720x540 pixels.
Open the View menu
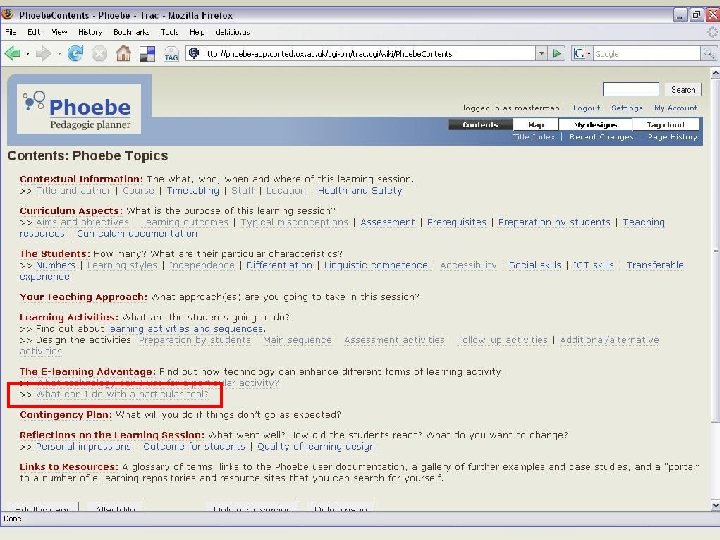(x=59, y=32)
